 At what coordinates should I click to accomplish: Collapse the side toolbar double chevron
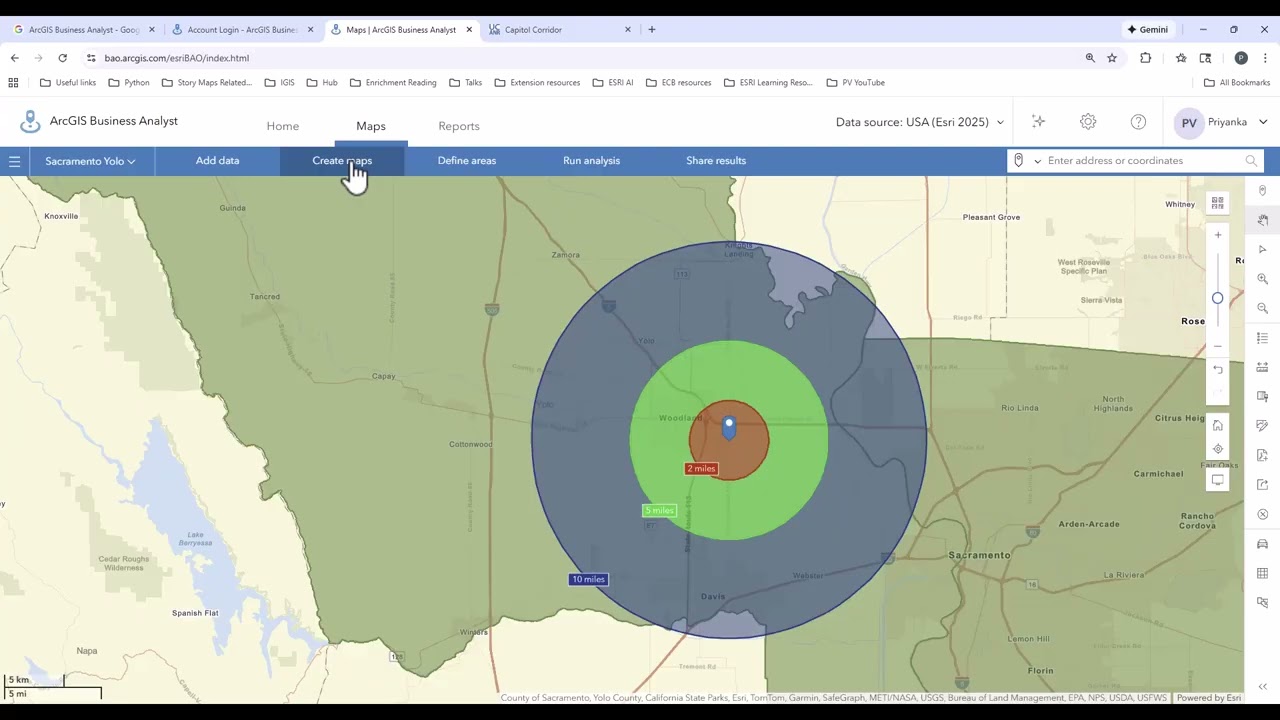[1262, 686]
